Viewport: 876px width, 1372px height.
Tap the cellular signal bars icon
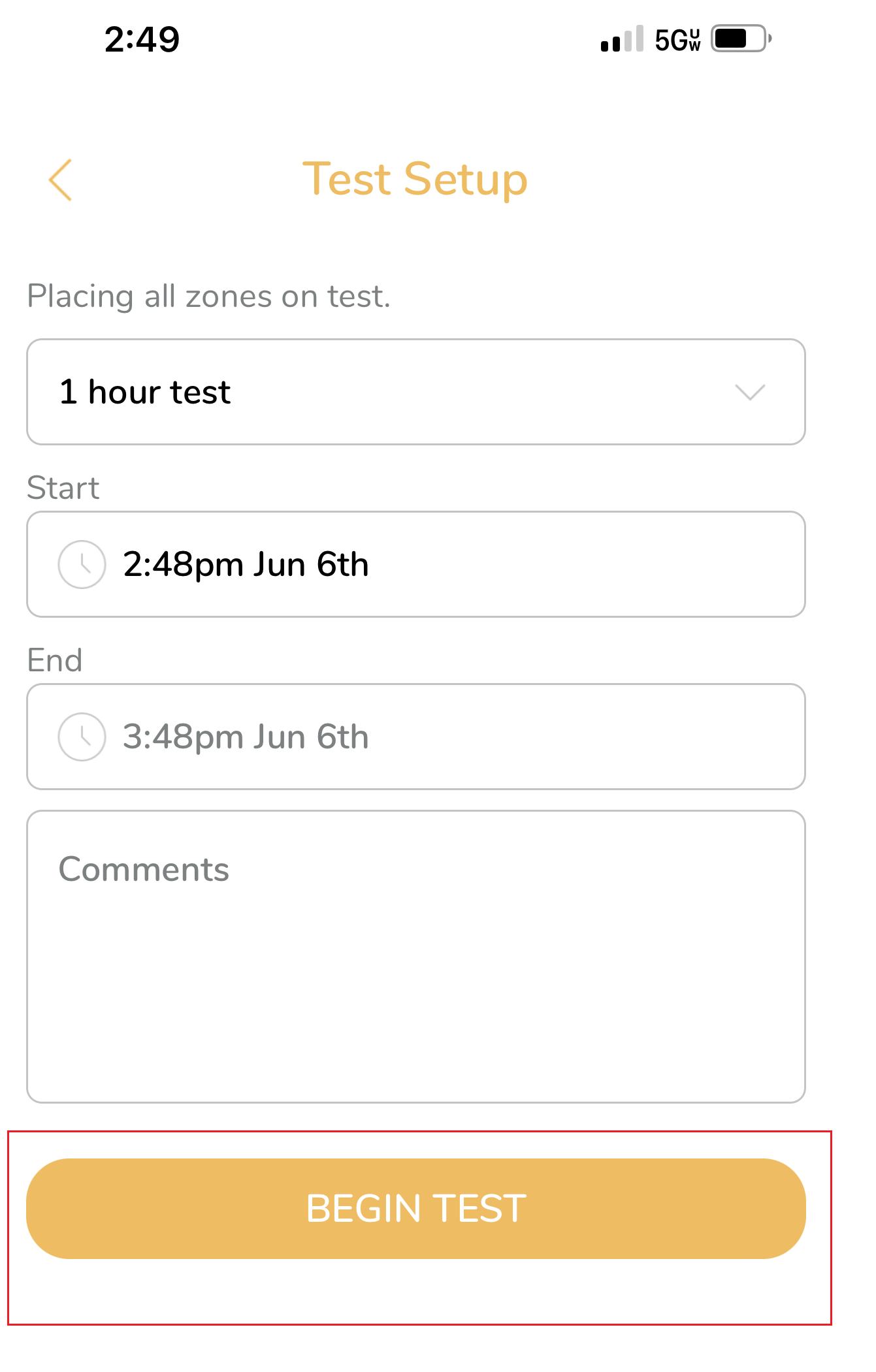622,39
